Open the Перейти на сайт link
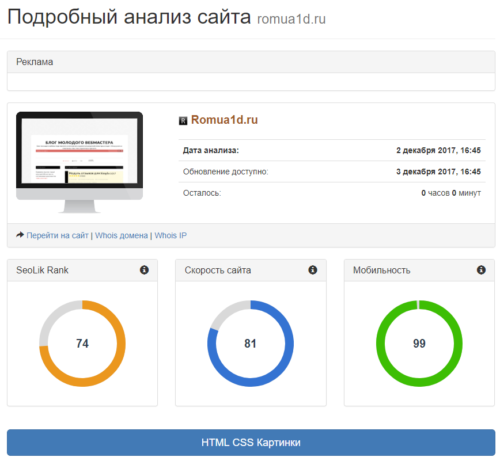The image size is (500, 461). pyautogui.click(x=57, y=235)
